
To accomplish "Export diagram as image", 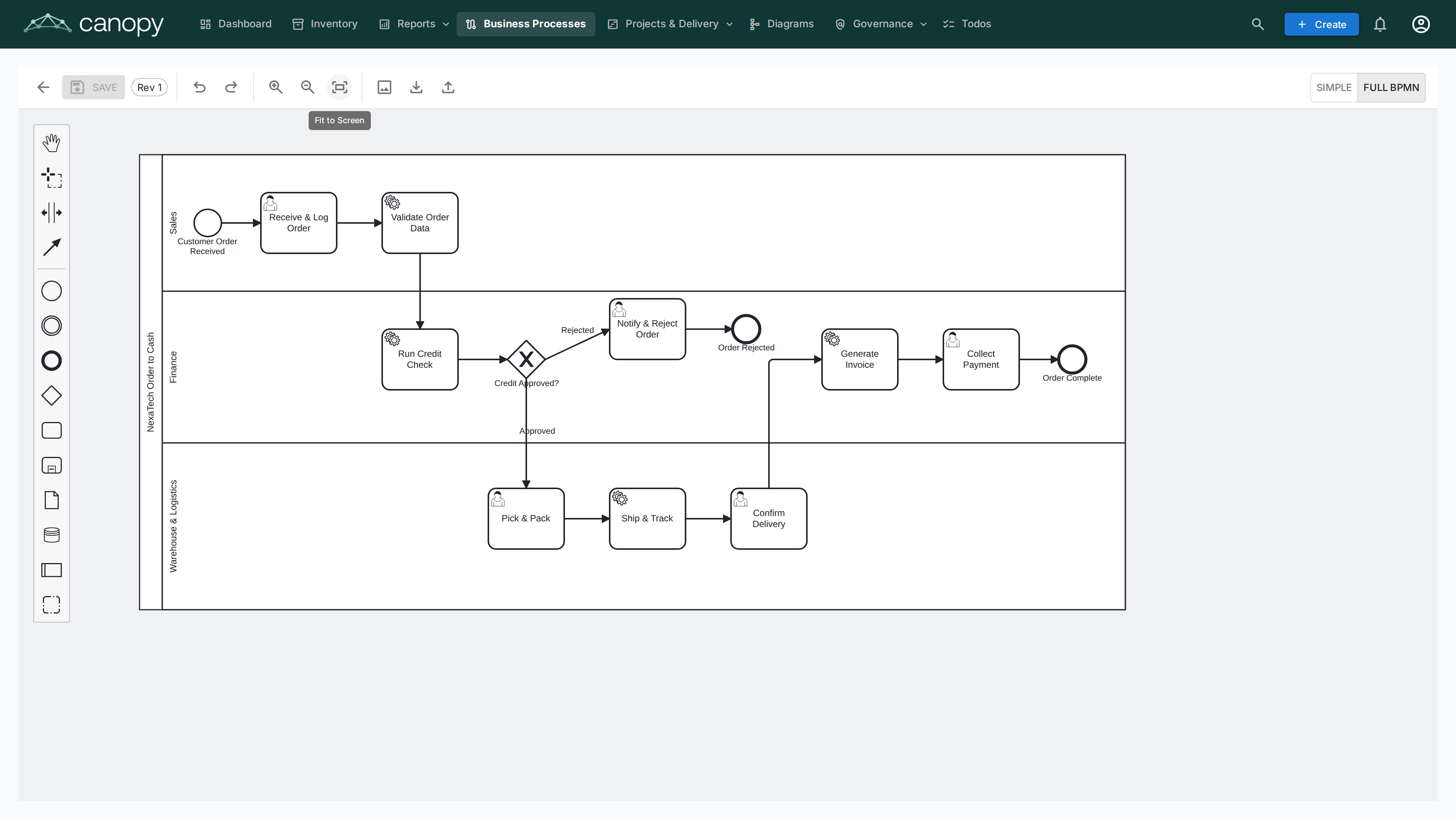I will [384, 88].
